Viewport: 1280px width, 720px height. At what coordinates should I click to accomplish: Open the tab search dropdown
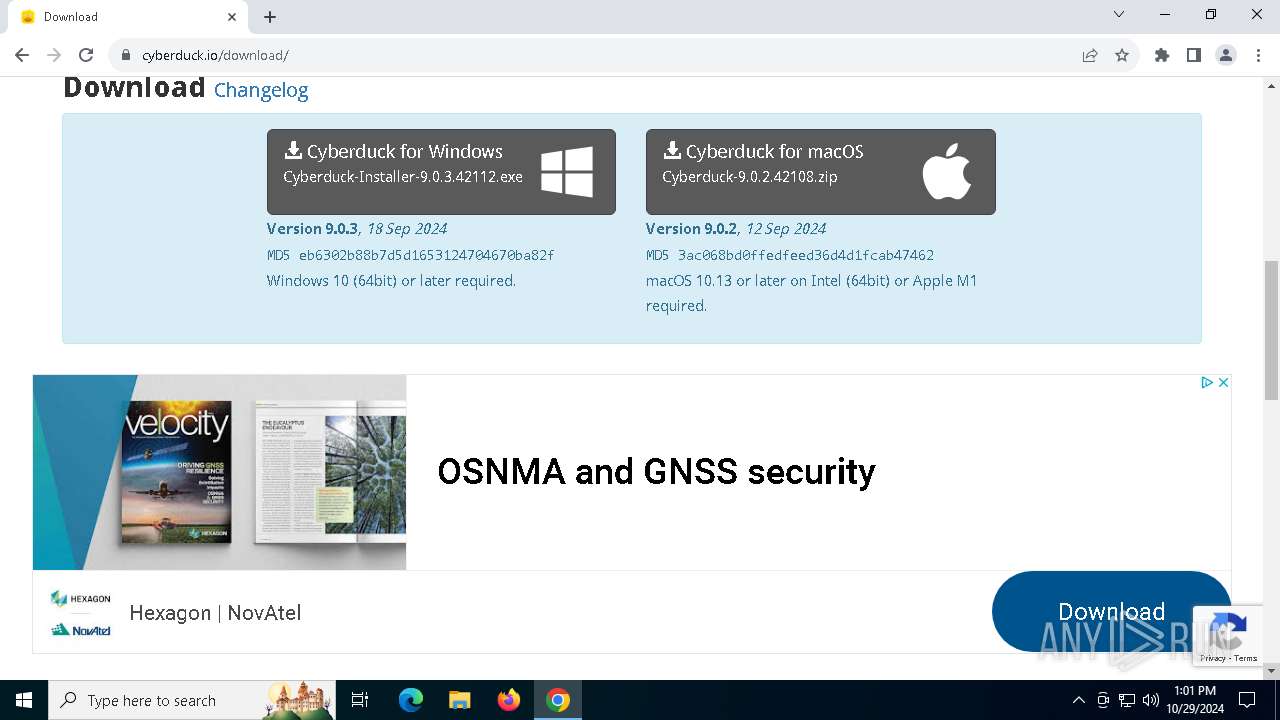(1119, 15)
